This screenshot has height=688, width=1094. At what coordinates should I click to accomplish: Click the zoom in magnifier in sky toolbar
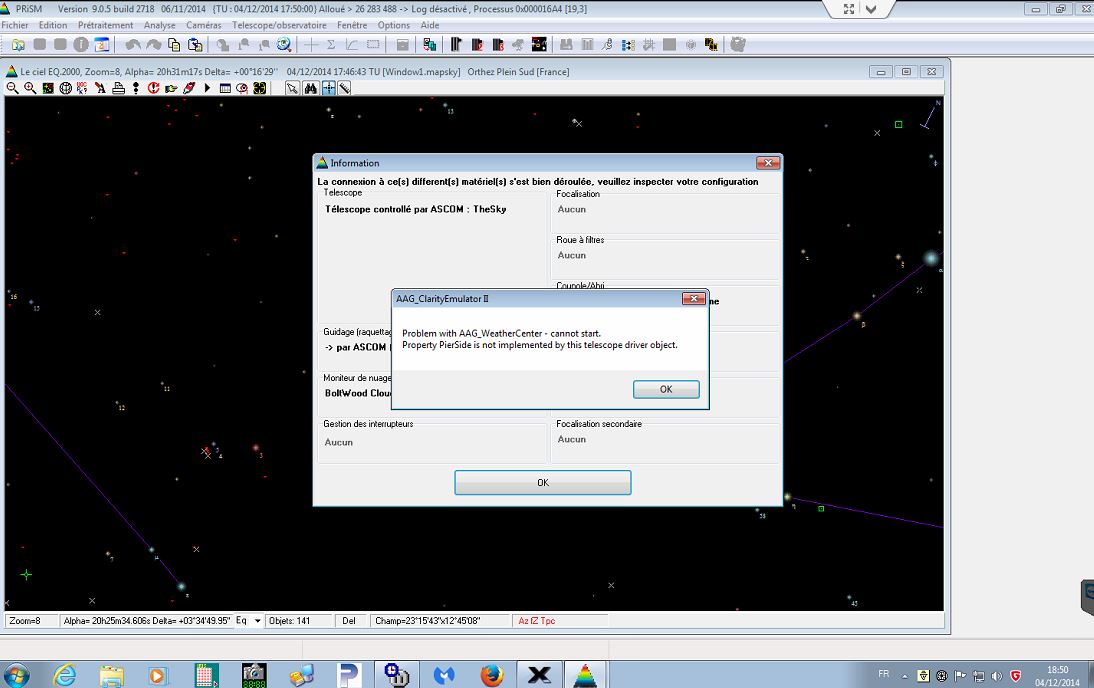(x=30, y=88)
